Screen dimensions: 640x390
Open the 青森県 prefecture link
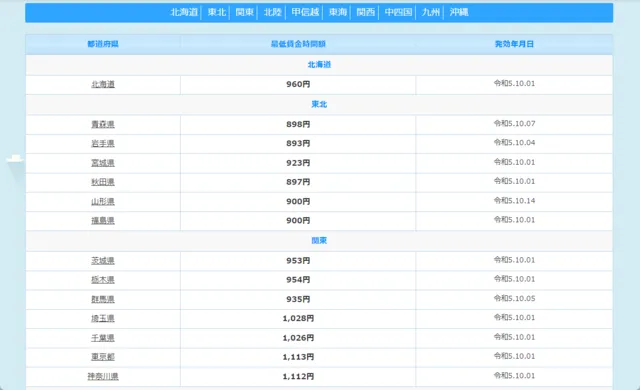pyautogui.click(x=103, y=124)
